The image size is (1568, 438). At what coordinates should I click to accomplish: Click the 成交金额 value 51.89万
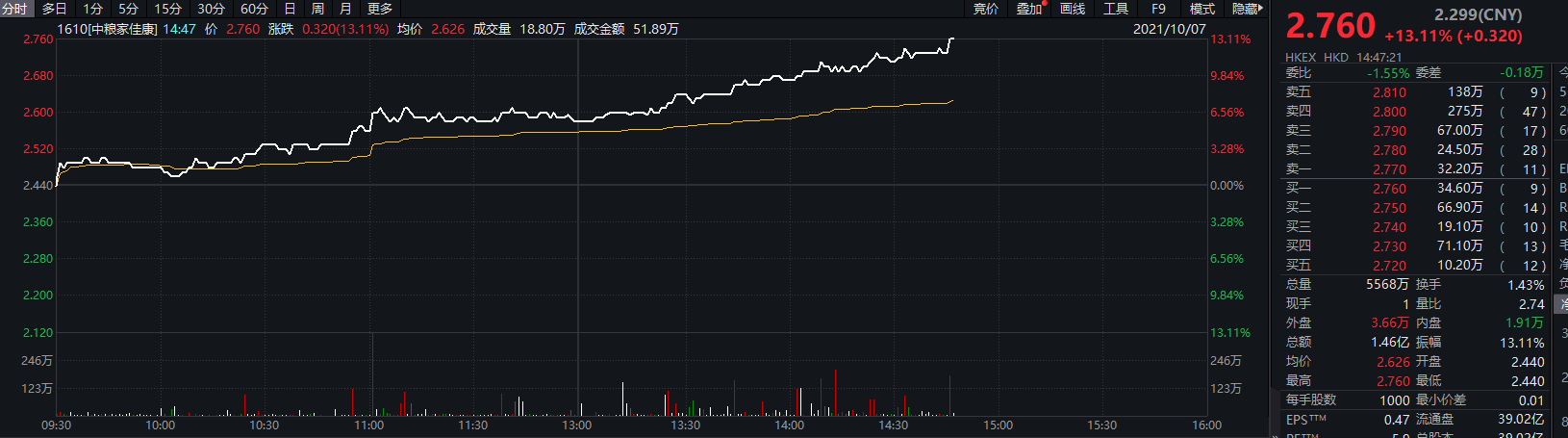pyautogui.click(x=656, y=29)
